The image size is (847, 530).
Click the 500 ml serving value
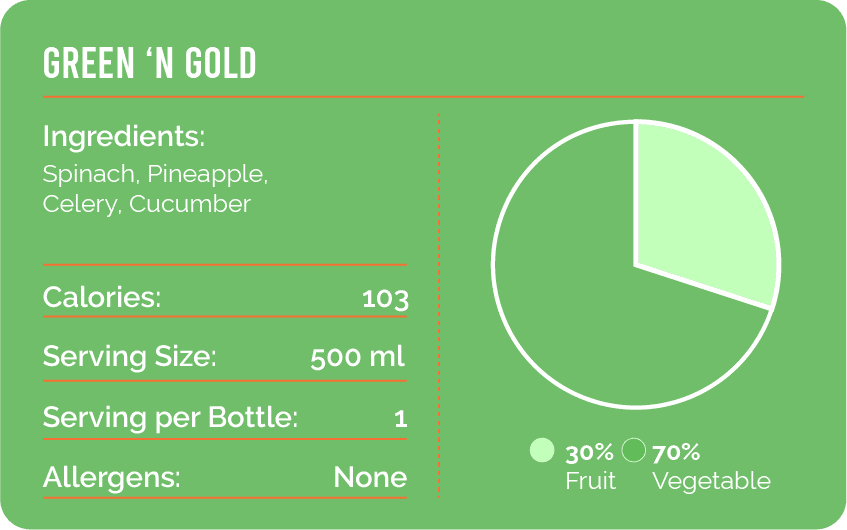pos(358,357)
